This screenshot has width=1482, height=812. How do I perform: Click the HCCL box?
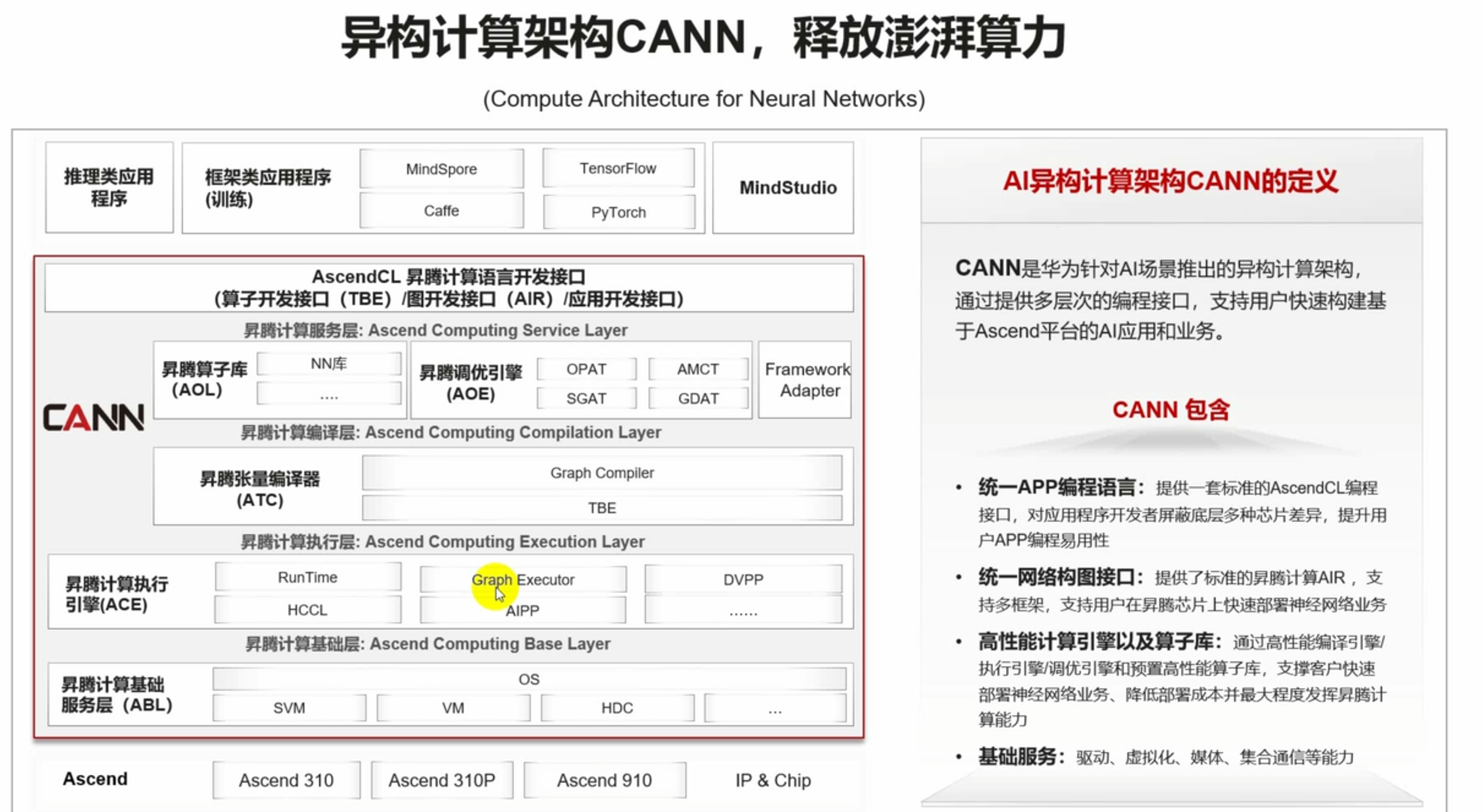tap(307, 610)
